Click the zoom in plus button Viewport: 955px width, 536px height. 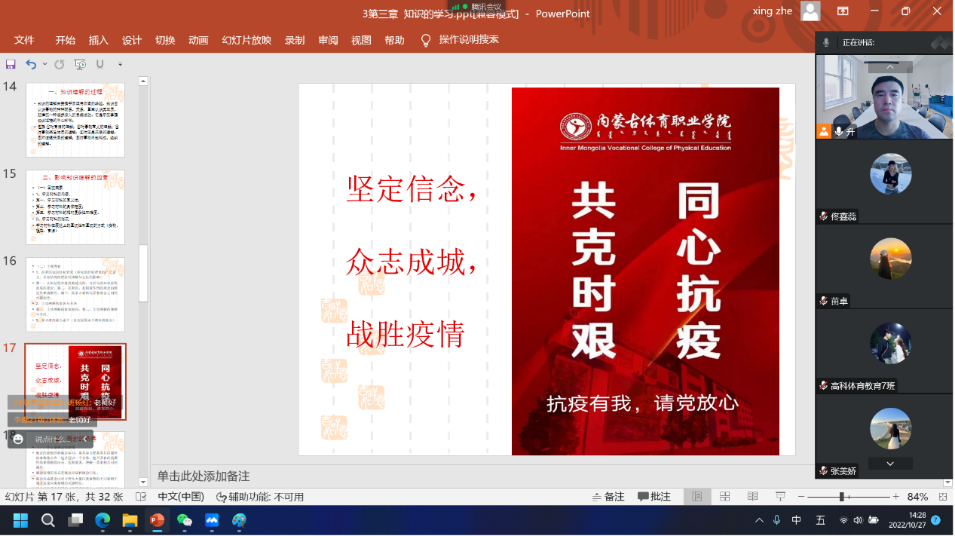(x=895, y=497)
